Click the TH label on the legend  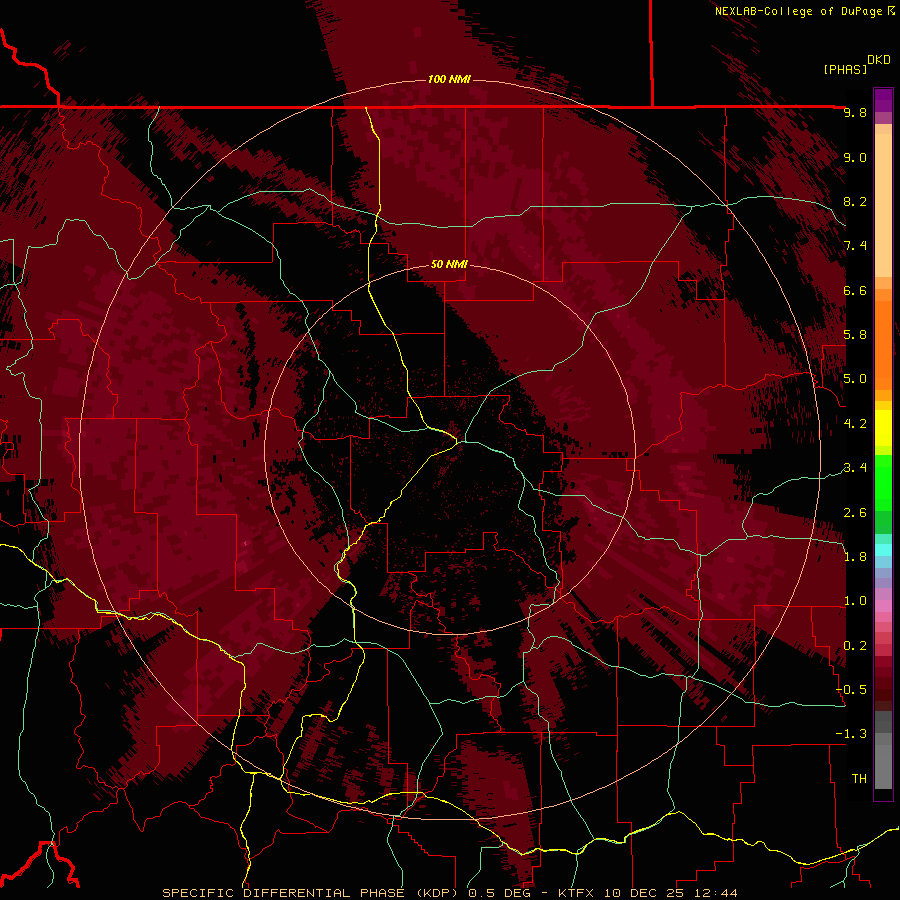coord(859,779)
